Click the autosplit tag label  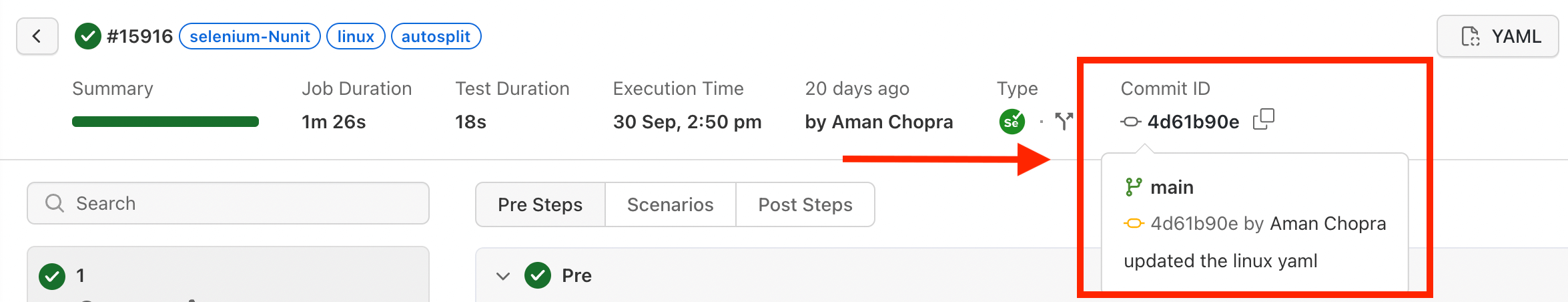point(436,36)
